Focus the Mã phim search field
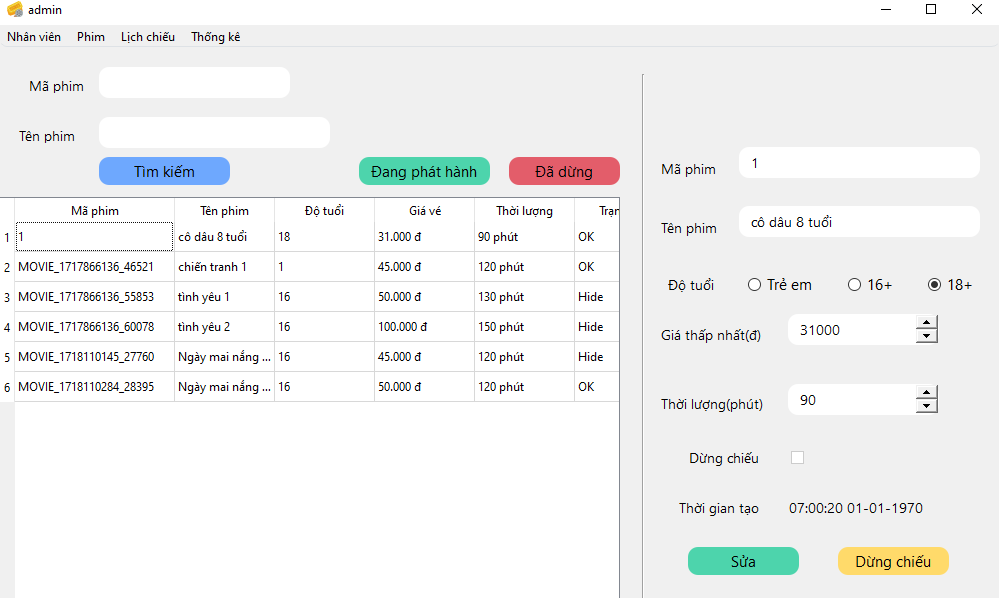 [194, 83]
